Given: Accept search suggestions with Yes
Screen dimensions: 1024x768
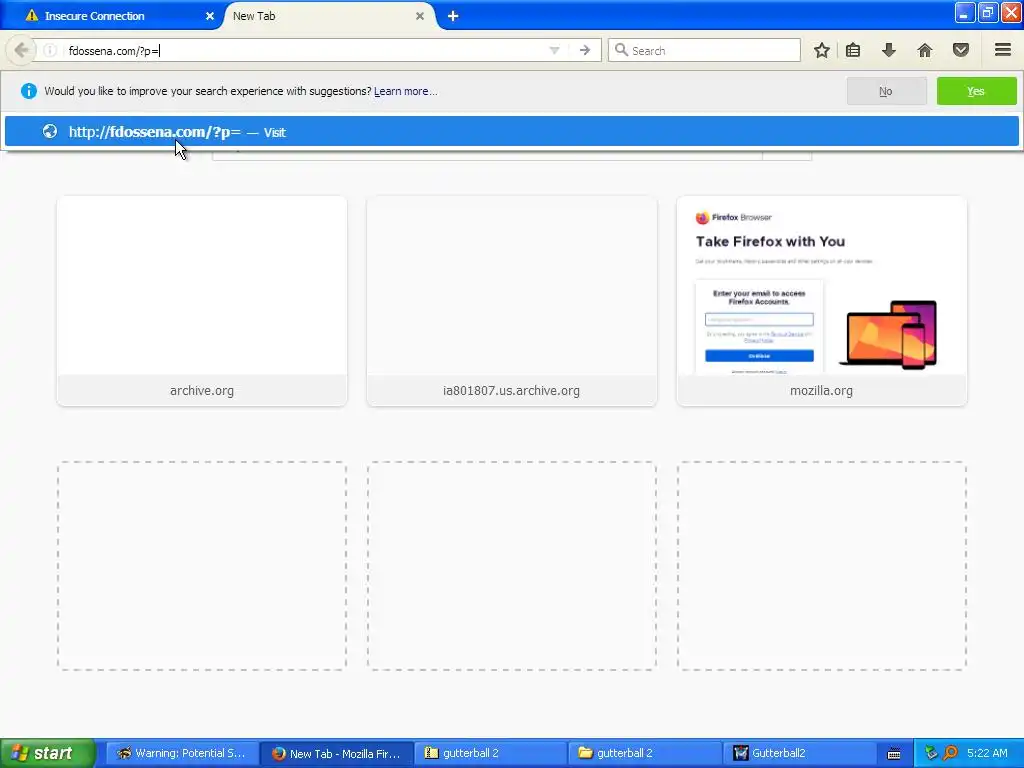Looking at the screenshot, I should [976, 91].
